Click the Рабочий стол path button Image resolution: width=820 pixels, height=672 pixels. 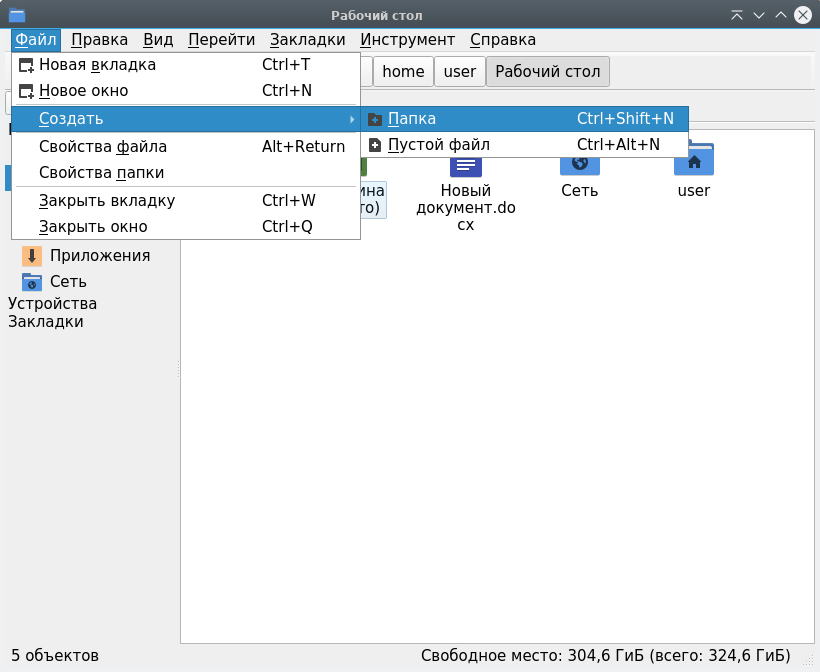547,72
